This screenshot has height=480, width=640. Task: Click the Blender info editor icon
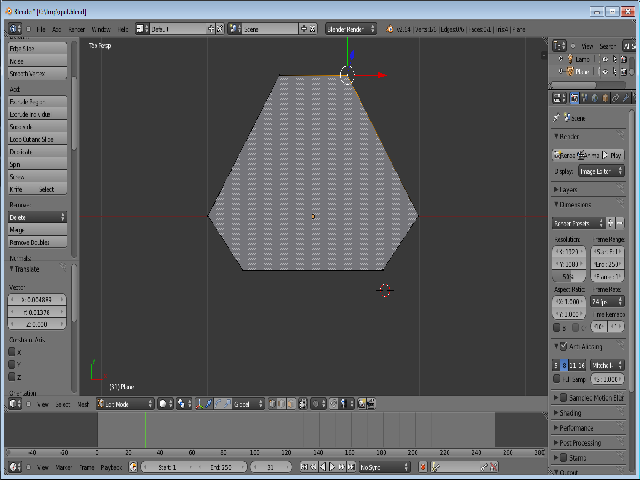[15, 29]
